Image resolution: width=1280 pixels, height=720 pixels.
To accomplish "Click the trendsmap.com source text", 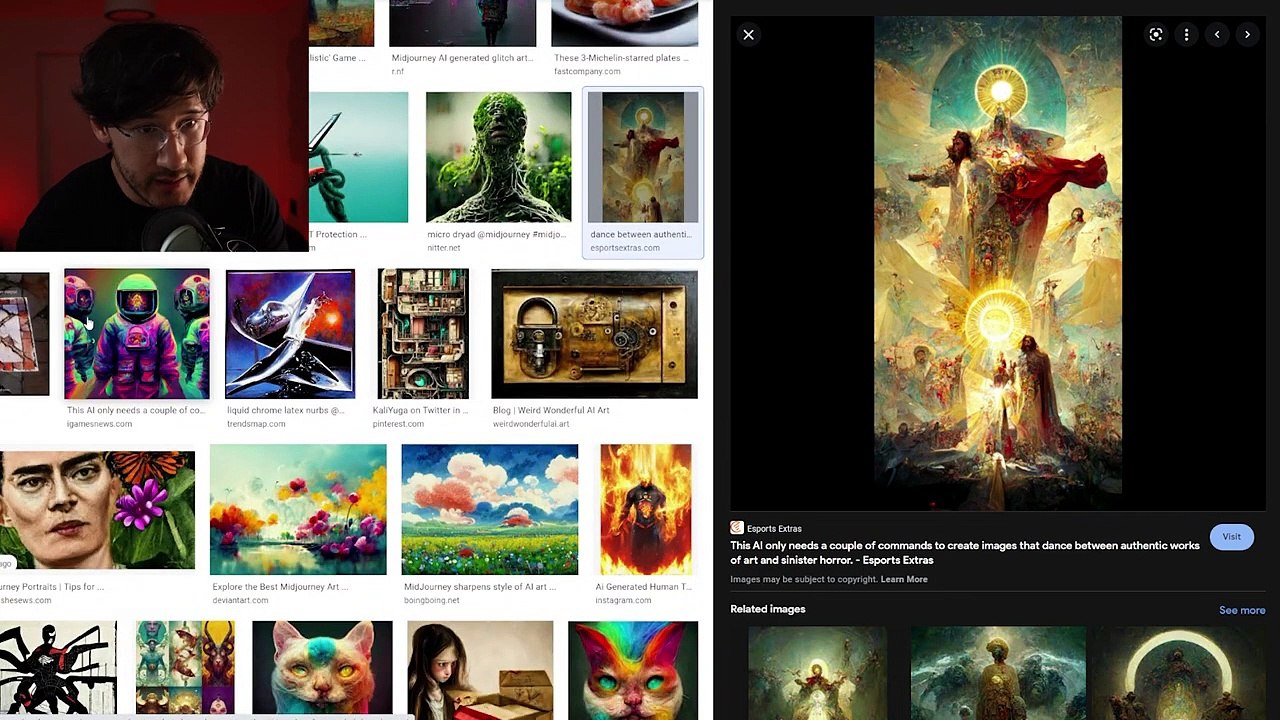I will (256, 424).
